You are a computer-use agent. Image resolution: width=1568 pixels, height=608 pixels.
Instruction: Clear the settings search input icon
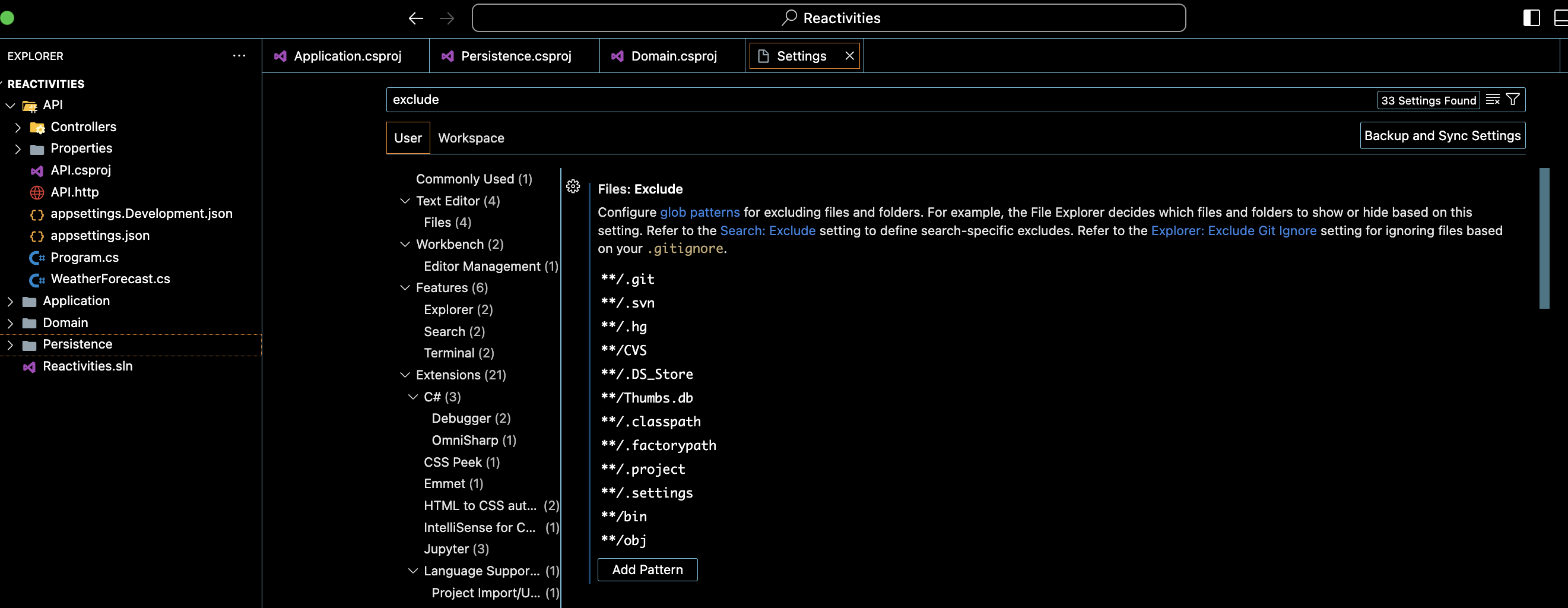[x=1493, y=100]
